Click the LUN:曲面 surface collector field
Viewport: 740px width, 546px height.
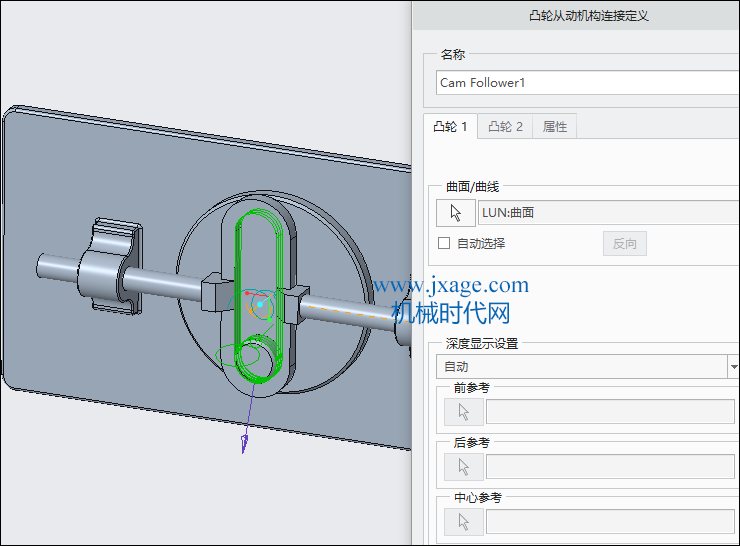(x=608, y=213)
